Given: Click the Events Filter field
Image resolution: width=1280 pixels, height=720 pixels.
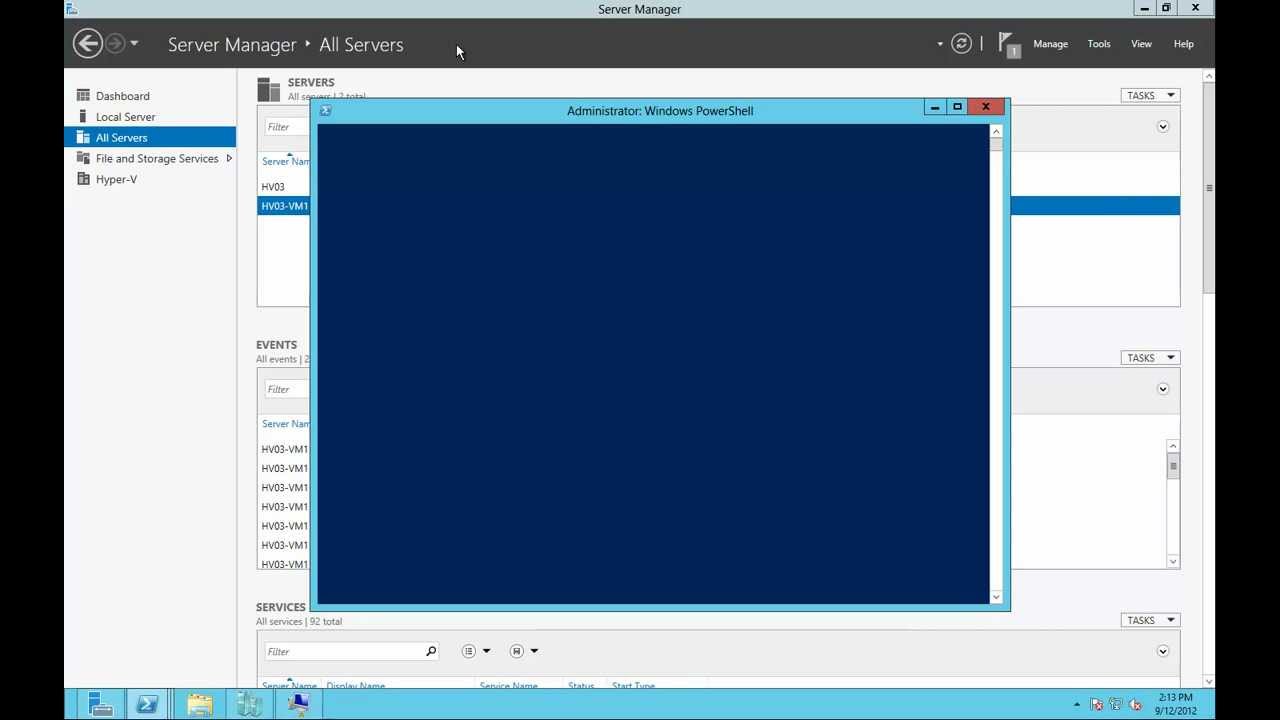Looking at the screenshot, I should click(x=287, y=389).
